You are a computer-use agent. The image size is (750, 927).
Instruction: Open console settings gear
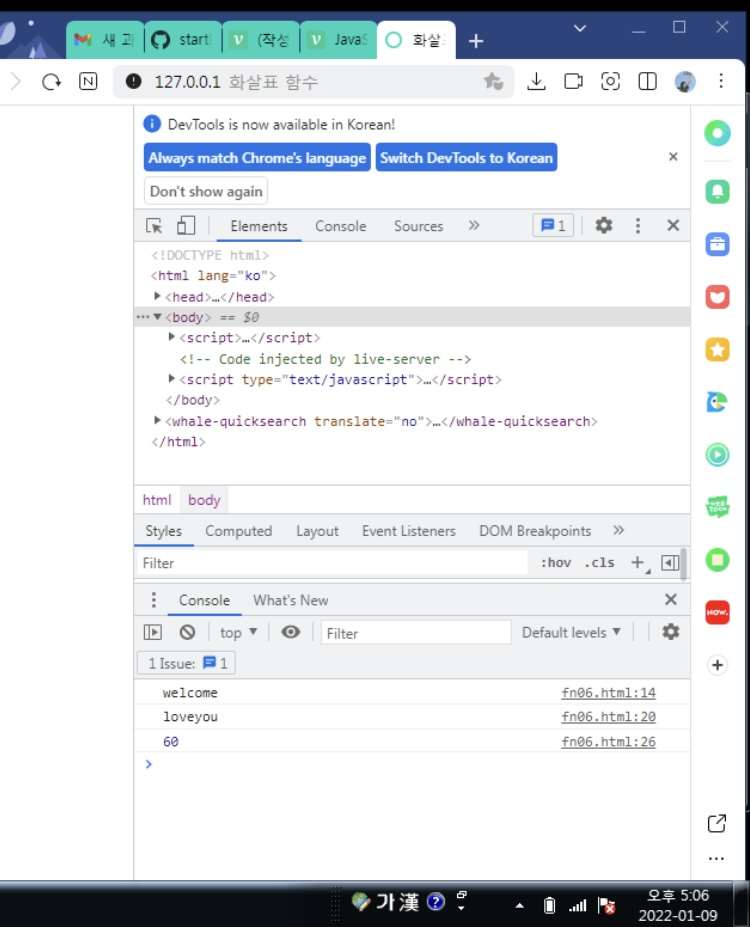[x=670, y=632]
